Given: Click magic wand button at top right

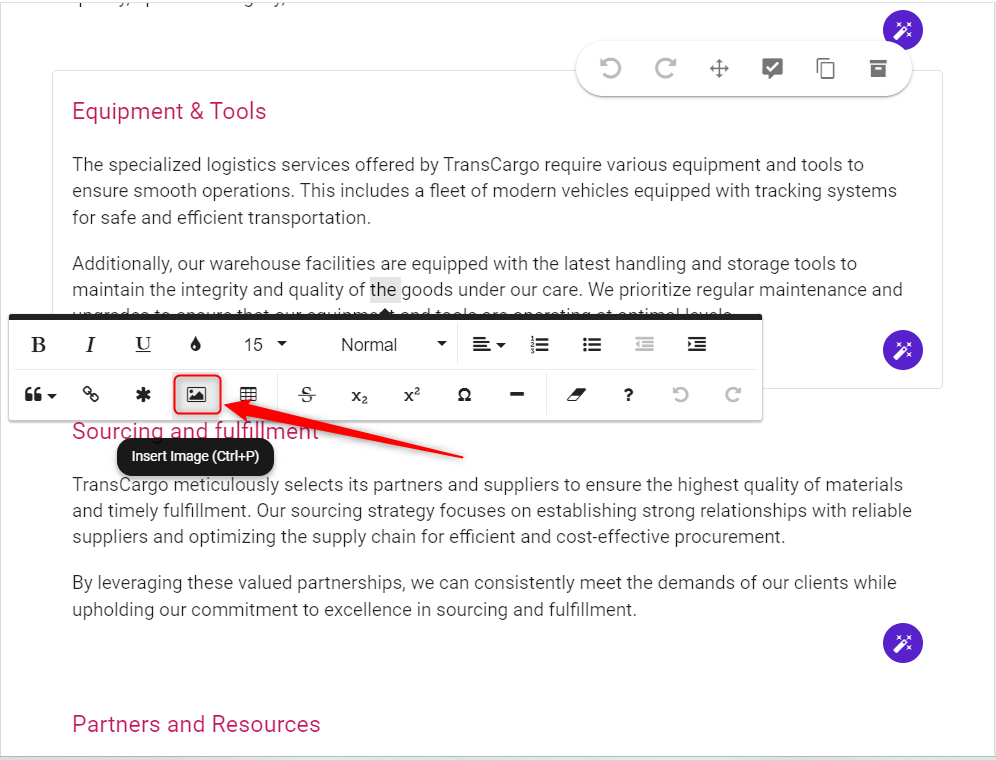Looking at the screenshot, I should coord(903,30).
